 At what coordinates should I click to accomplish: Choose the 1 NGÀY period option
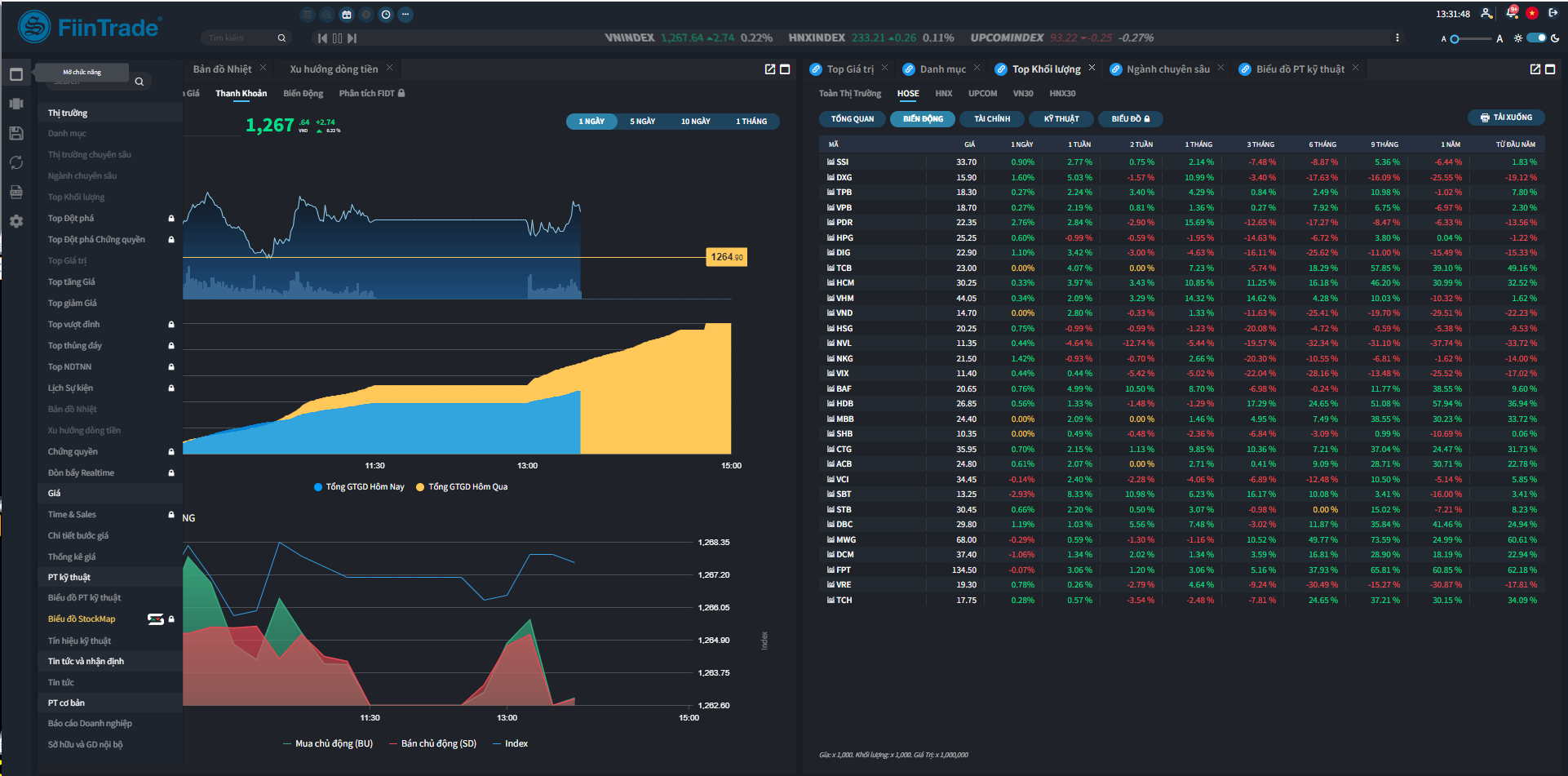click(x=591, y=122)
